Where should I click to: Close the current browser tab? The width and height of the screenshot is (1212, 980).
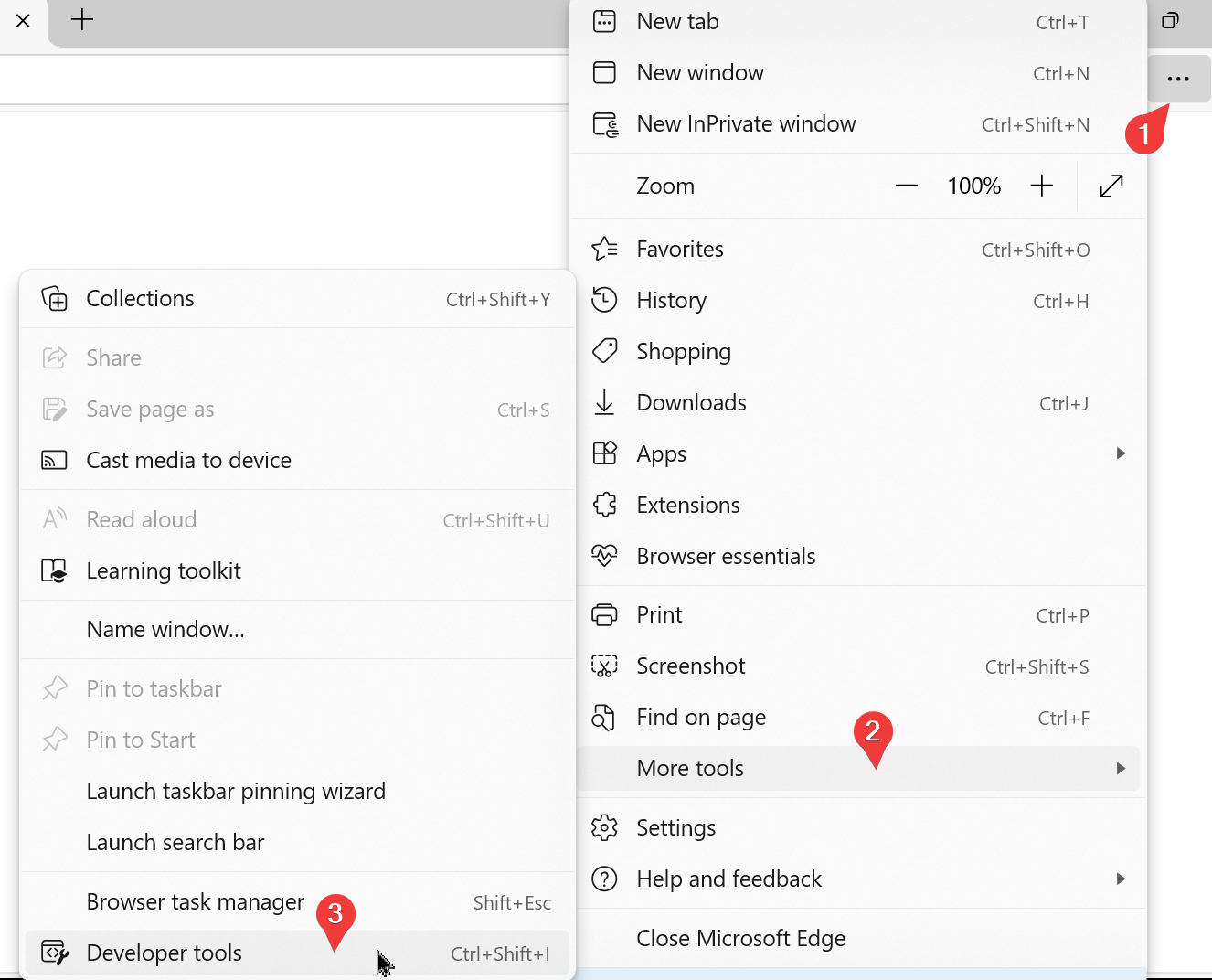pos(24,20)
